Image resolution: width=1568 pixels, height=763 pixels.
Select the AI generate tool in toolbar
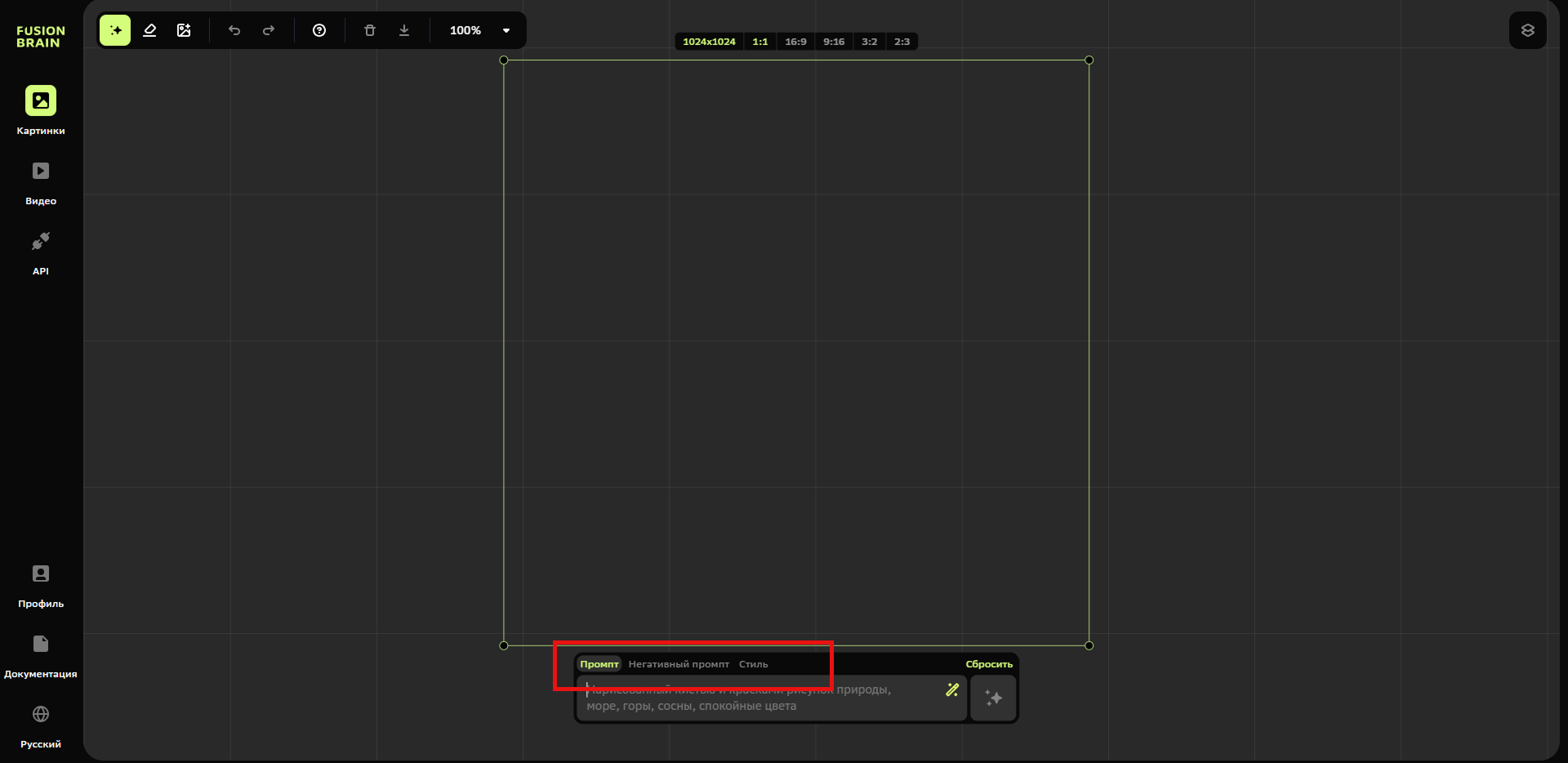coord(115,30)
